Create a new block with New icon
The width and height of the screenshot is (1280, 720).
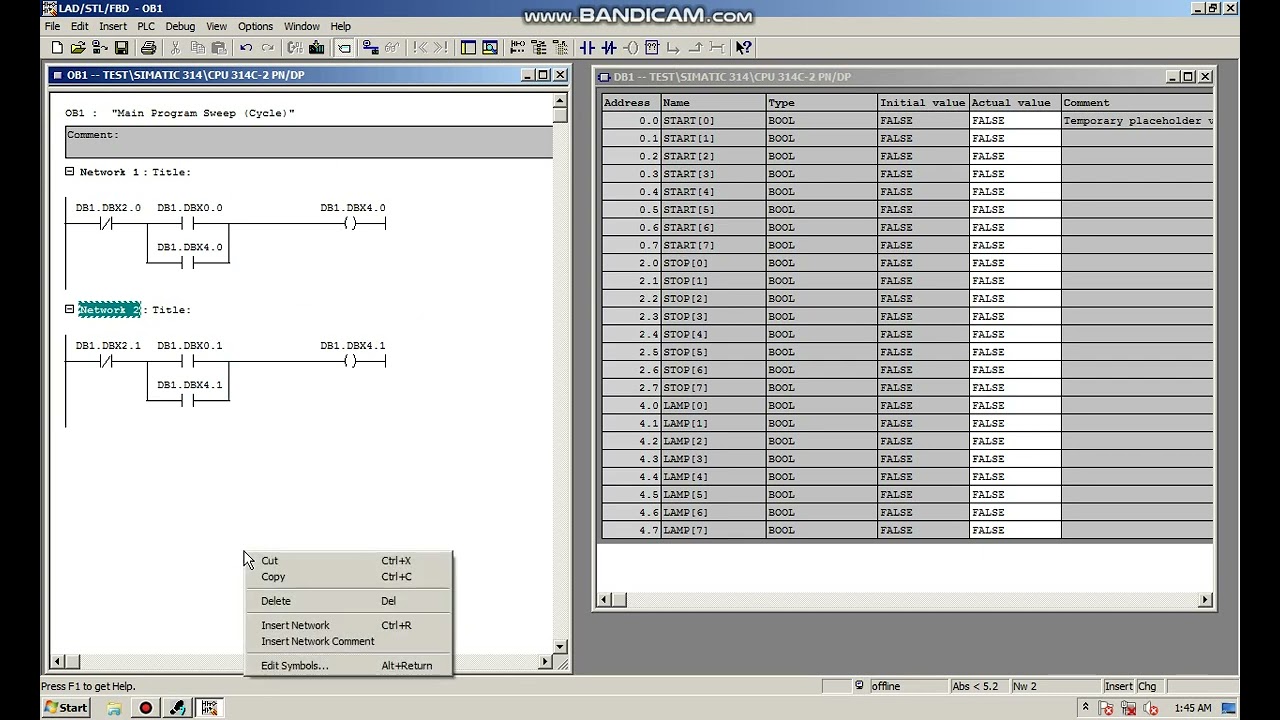pos(57,48)
